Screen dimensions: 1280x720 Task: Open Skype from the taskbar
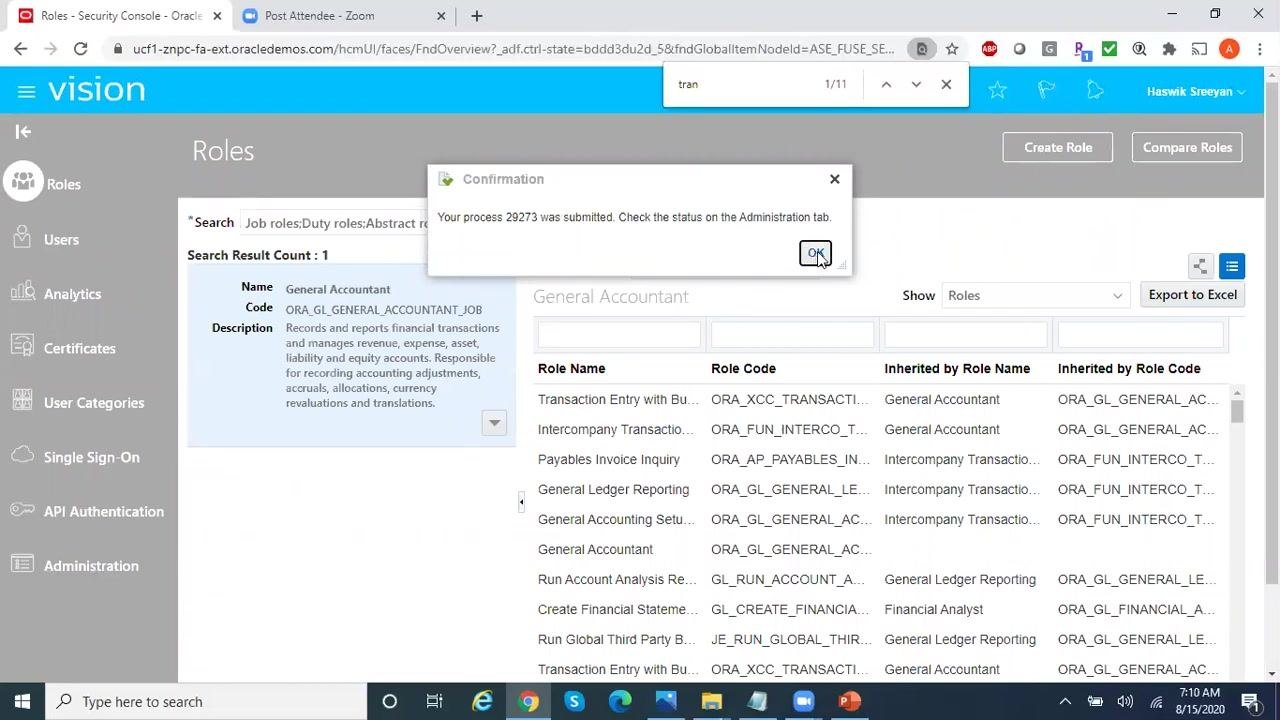pyautogui.click(x=574, y=701)
